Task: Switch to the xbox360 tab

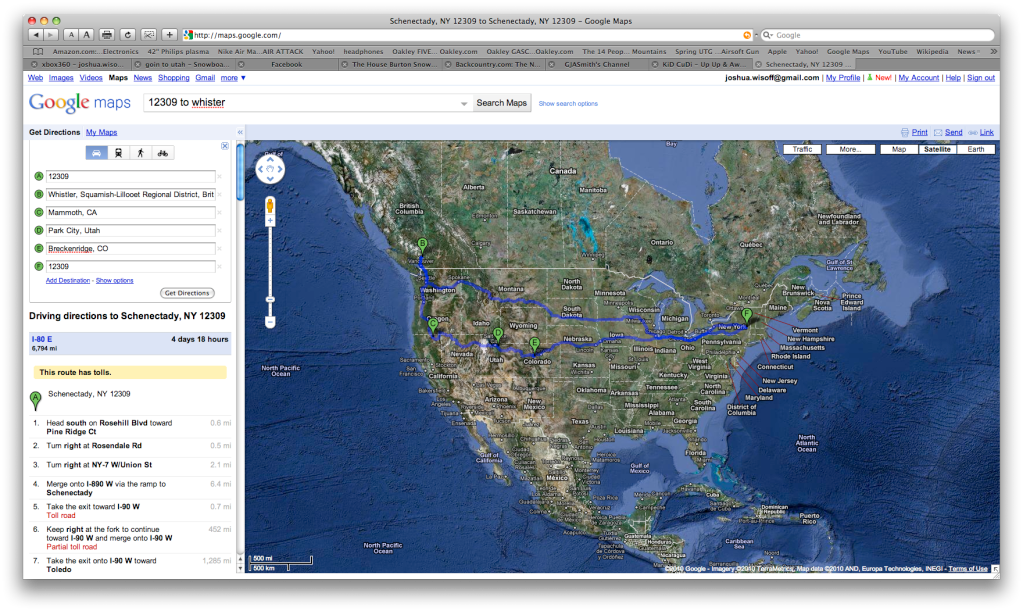Action: pyautogui.click(x=78, y=65)
